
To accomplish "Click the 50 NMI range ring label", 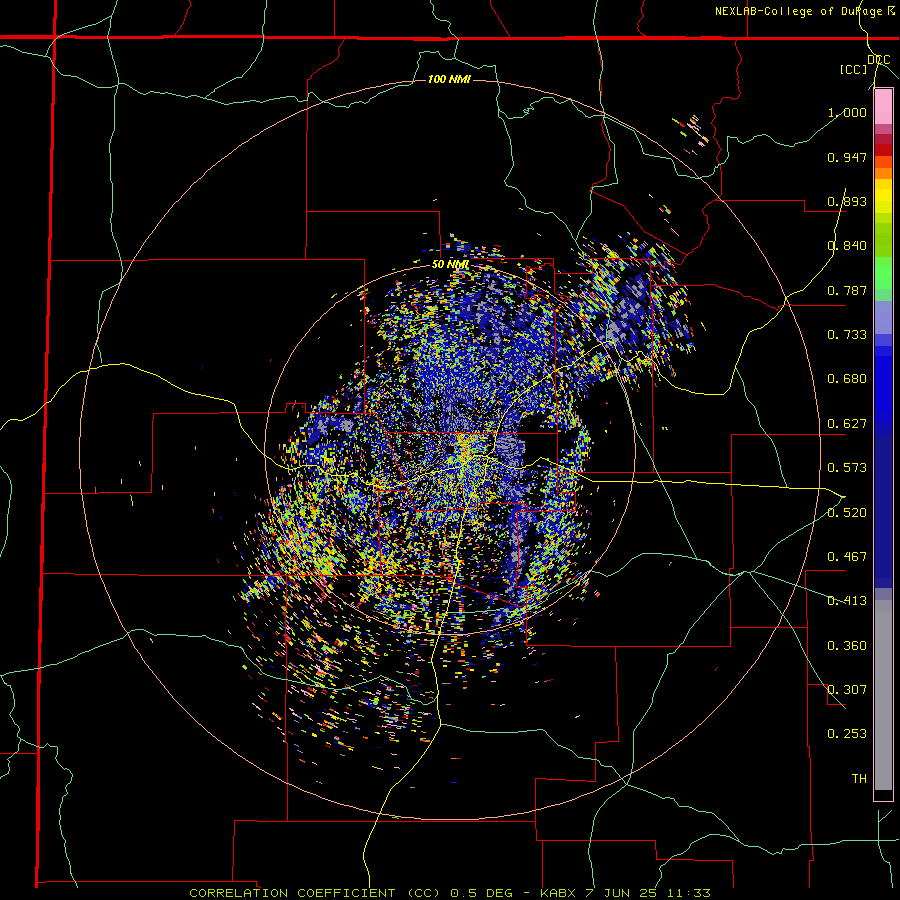I will 451,265.
